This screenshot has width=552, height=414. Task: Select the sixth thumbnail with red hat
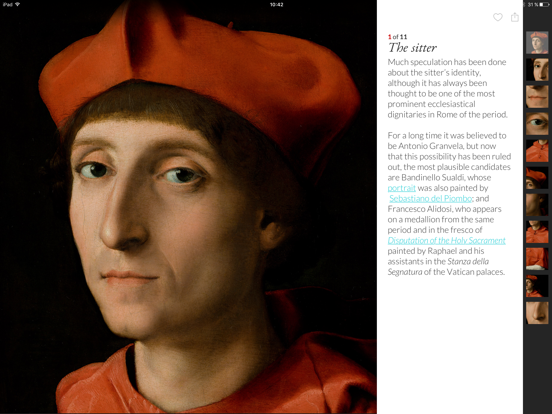tap(537, 178)
